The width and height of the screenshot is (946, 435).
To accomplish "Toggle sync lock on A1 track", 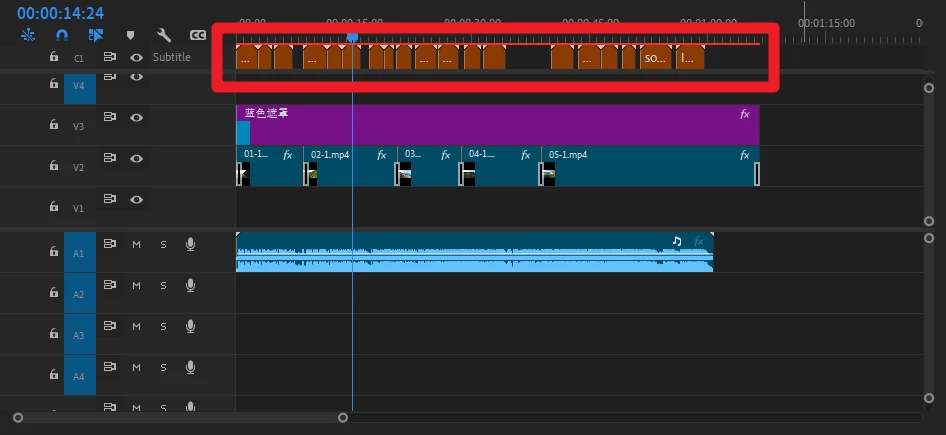I will click(109, 244).
